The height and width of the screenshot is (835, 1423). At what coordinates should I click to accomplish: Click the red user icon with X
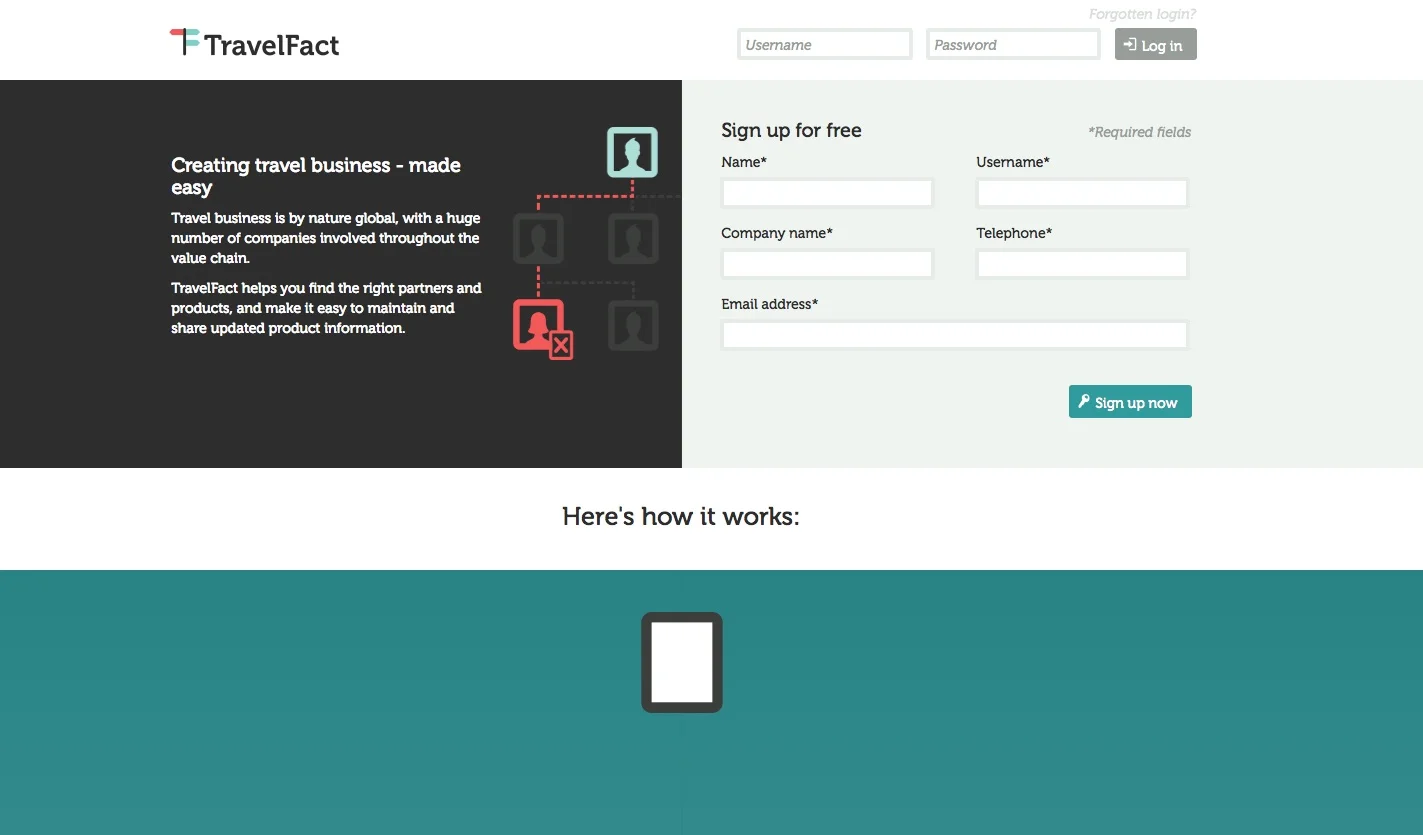point(542,329)
